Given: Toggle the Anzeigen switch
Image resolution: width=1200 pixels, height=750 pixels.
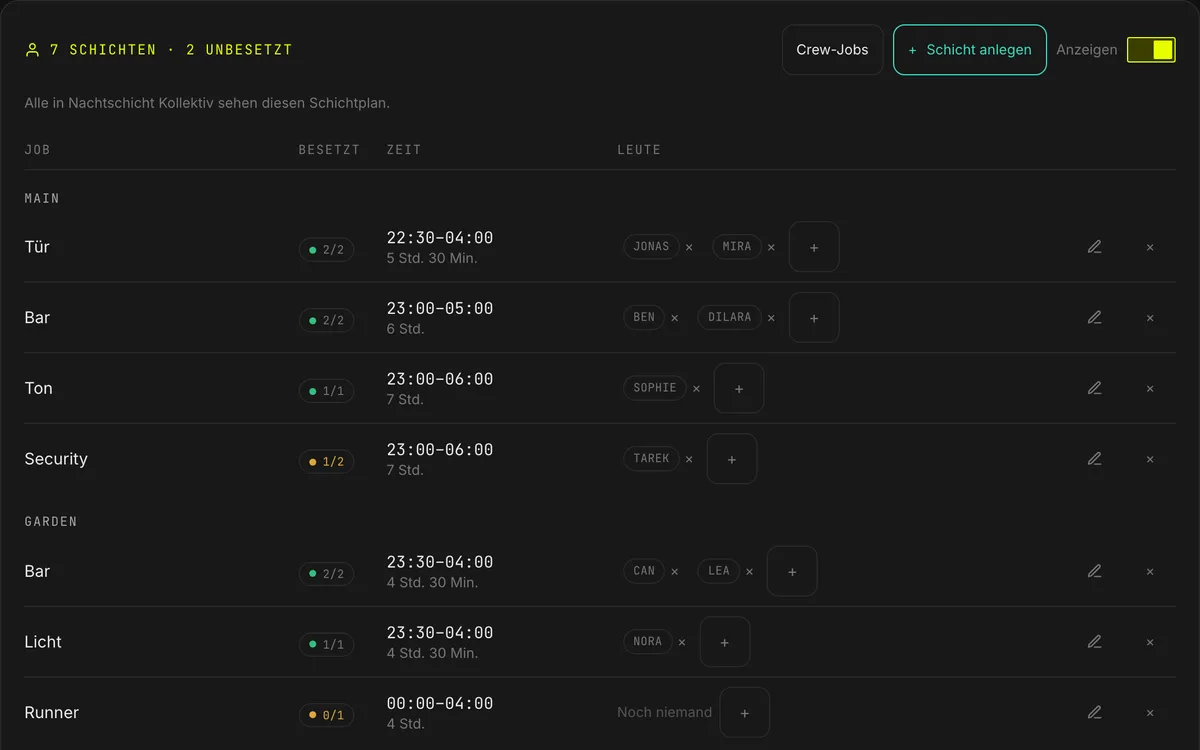Looking at the screenshot, I should click(1151, 50).
